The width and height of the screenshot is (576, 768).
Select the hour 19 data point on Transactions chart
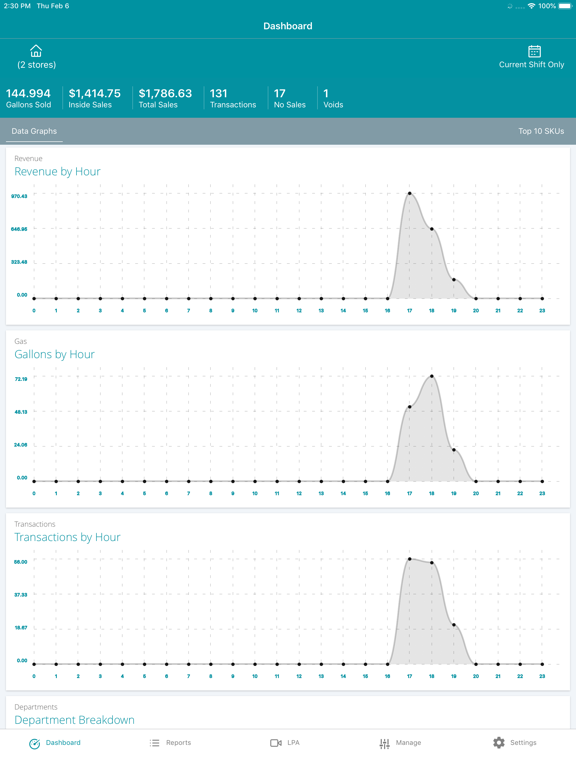tap(454, 625)
